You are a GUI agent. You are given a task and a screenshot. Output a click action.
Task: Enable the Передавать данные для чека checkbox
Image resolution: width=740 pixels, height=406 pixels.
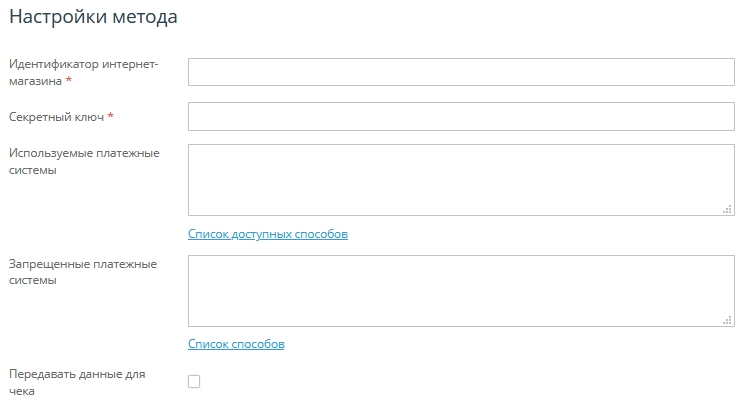point(194,381)
